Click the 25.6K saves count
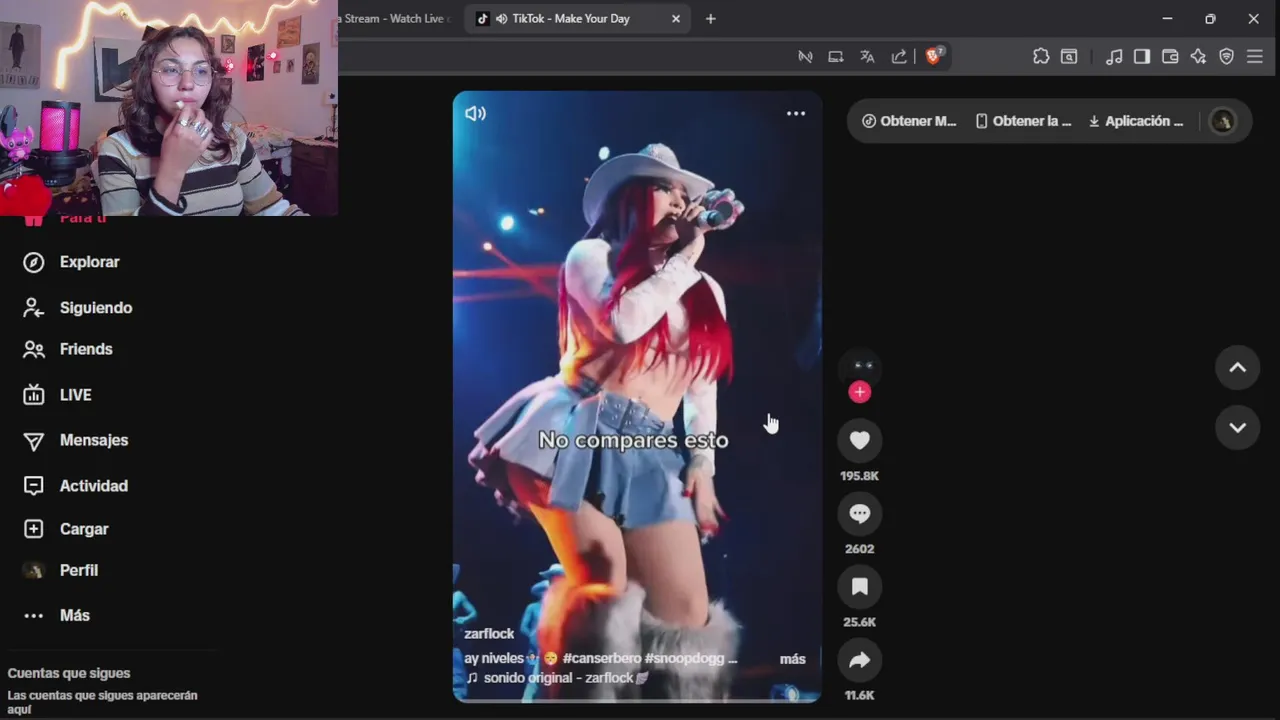 pos(859,622)
